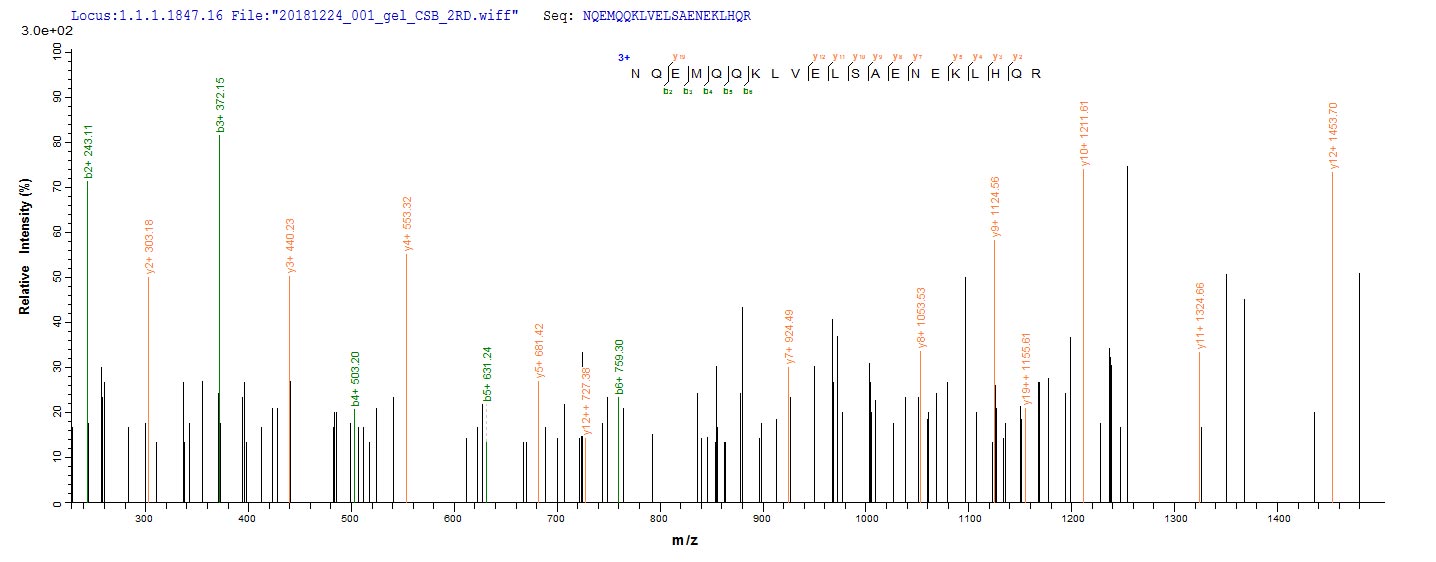Click the y10+ 1211.61 peak label
Screen dimensions: 1436x562
(x=1084, y=133)
